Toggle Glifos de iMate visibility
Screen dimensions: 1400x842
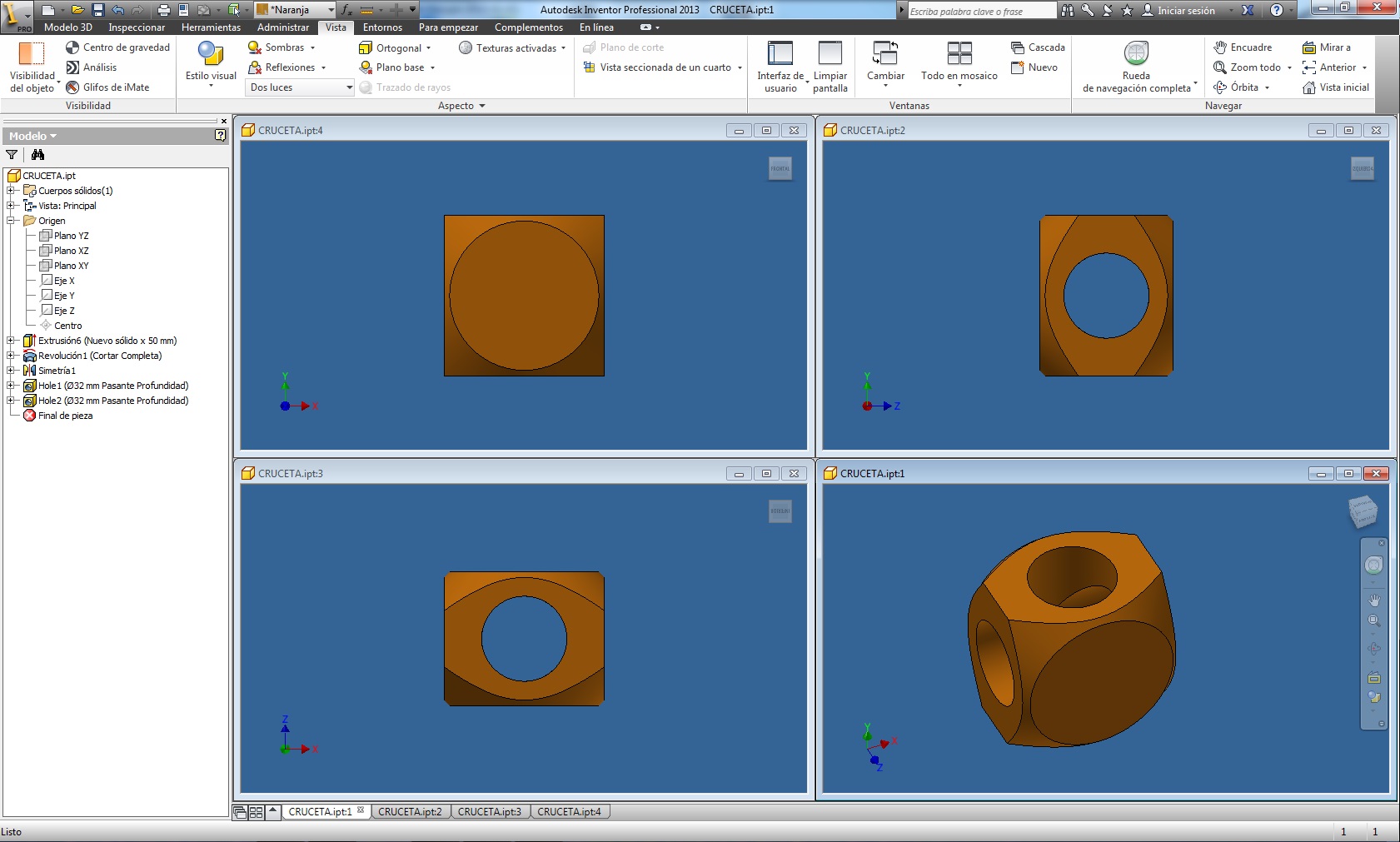[107, 87]
